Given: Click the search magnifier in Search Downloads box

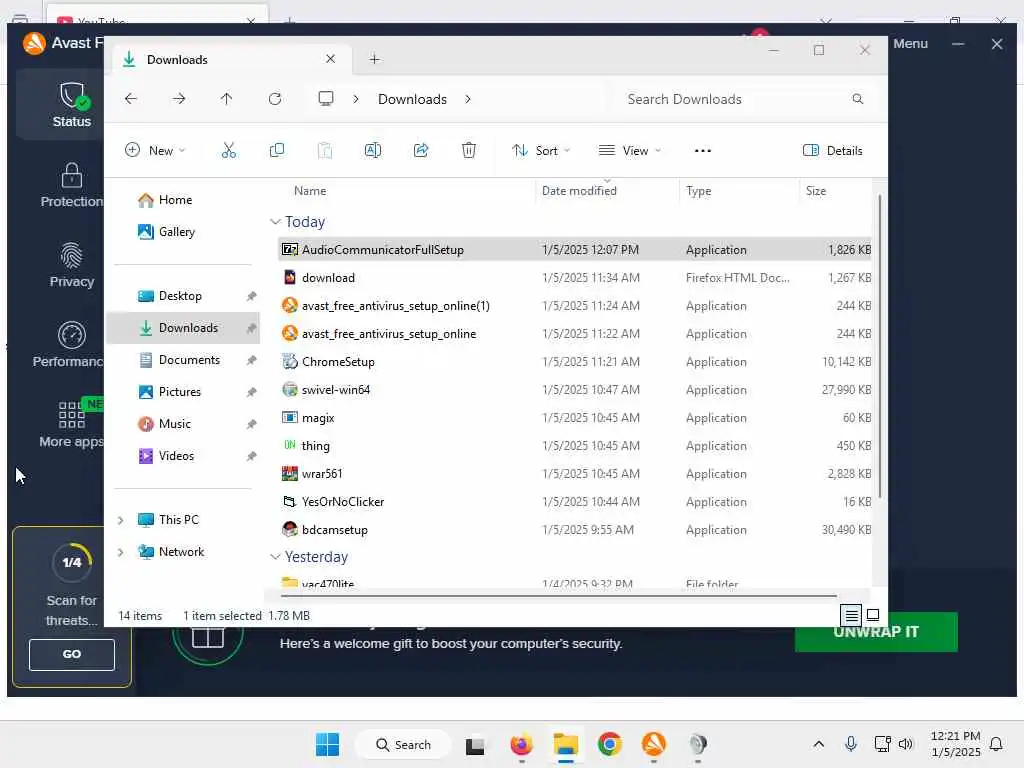Looking at the screenshot, I should (858, 99).
